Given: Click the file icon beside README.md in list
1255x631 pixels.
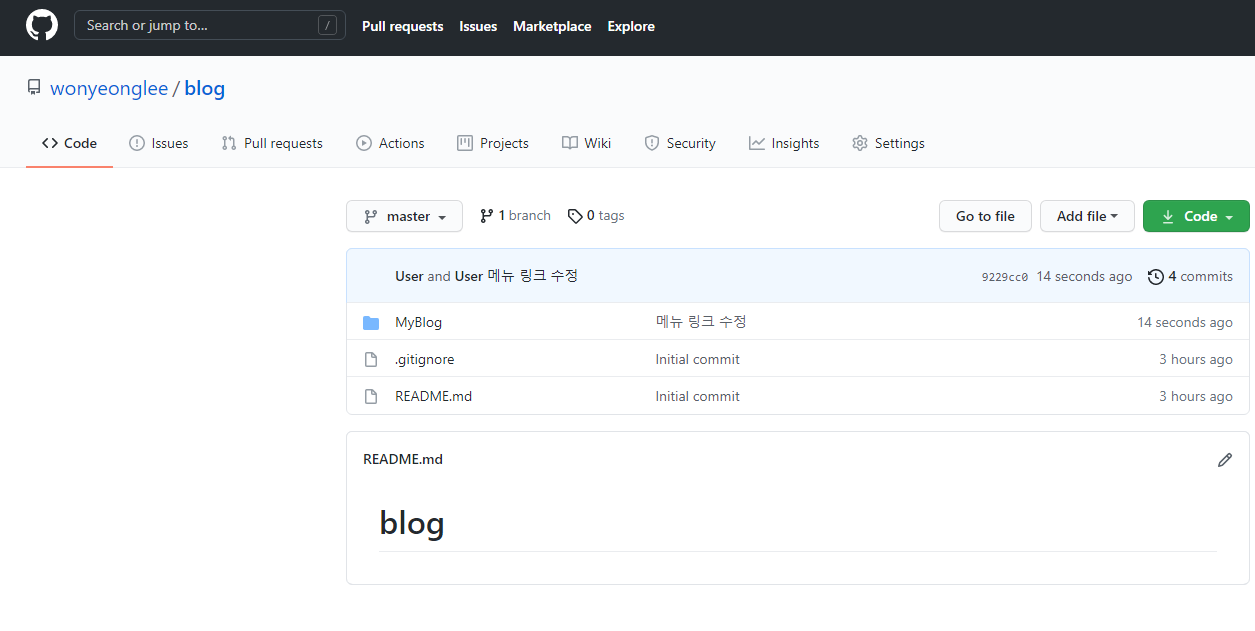Looking at the screenshot, I should pos(371,396).
